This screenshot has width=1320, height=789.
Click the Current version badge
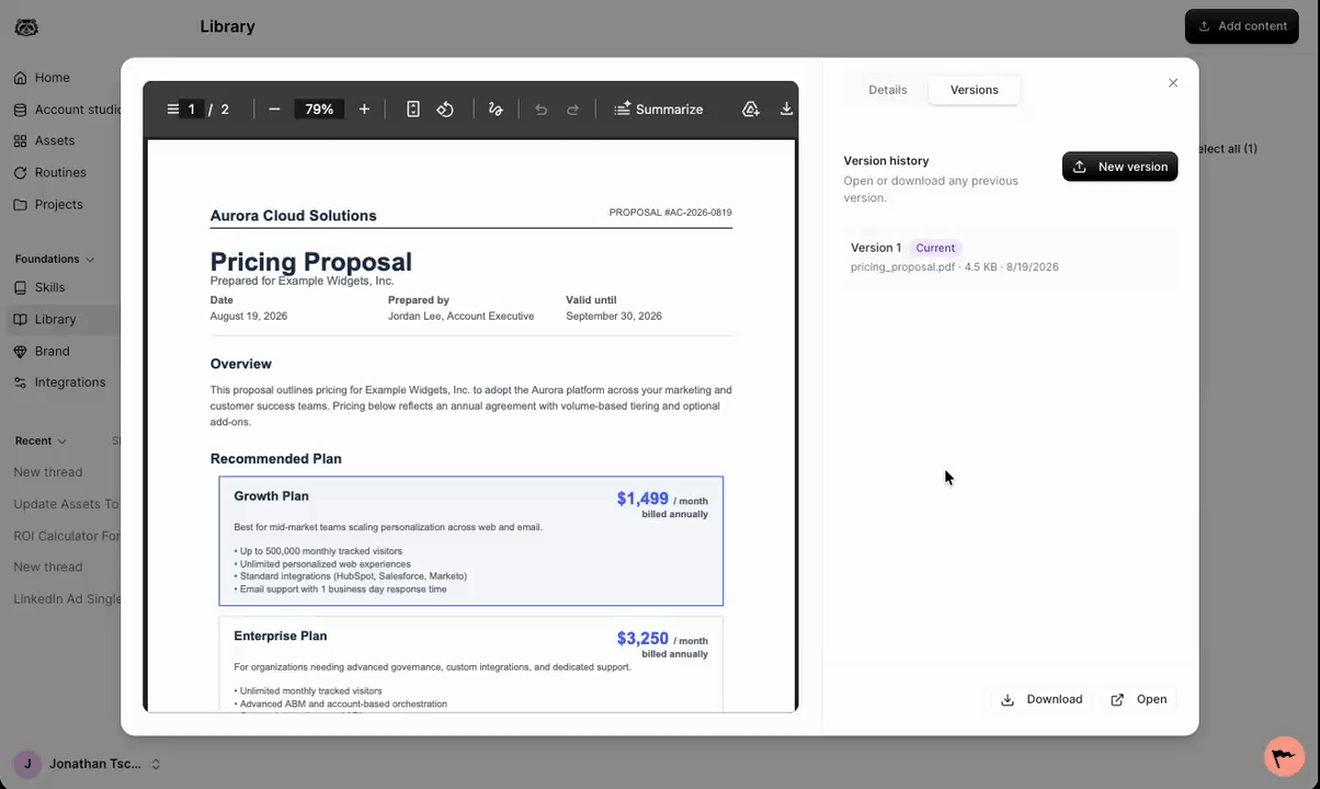coord(936,248)
